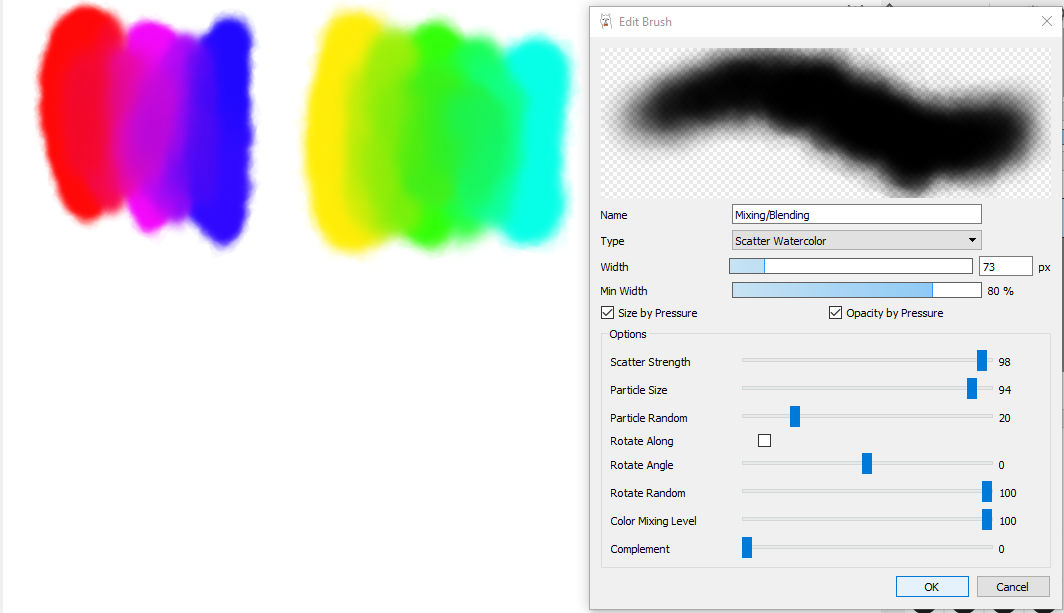This screenshot has height=613, width=1064.
Task: Adjust the Scatter Strength slider
Action: pos(981,361)
